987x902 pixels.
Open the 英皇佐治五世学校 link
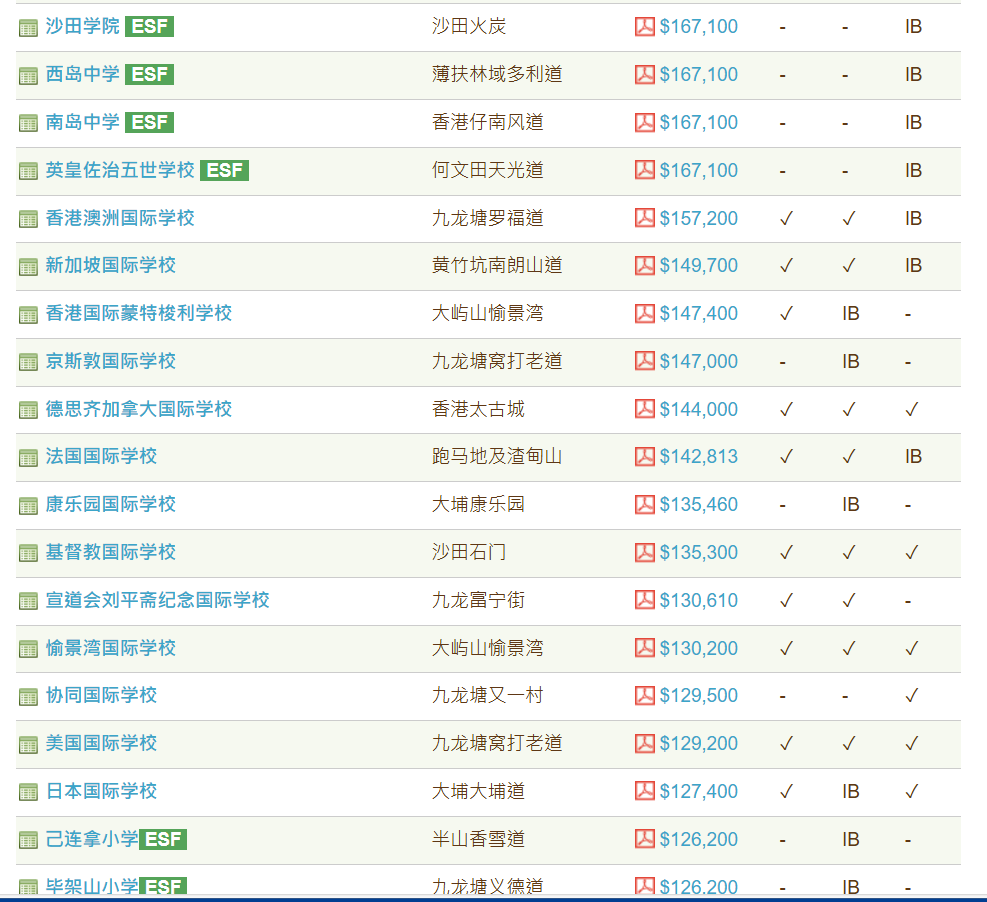coord(120,170)
